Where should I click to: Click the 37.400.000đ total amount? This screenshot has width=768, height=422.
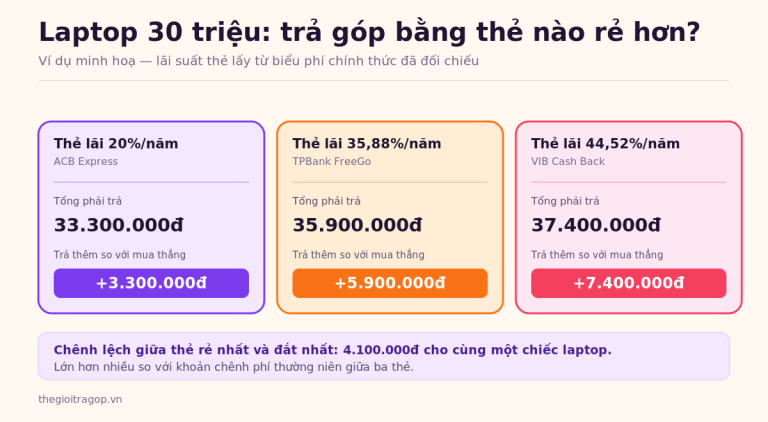point(596,225)
